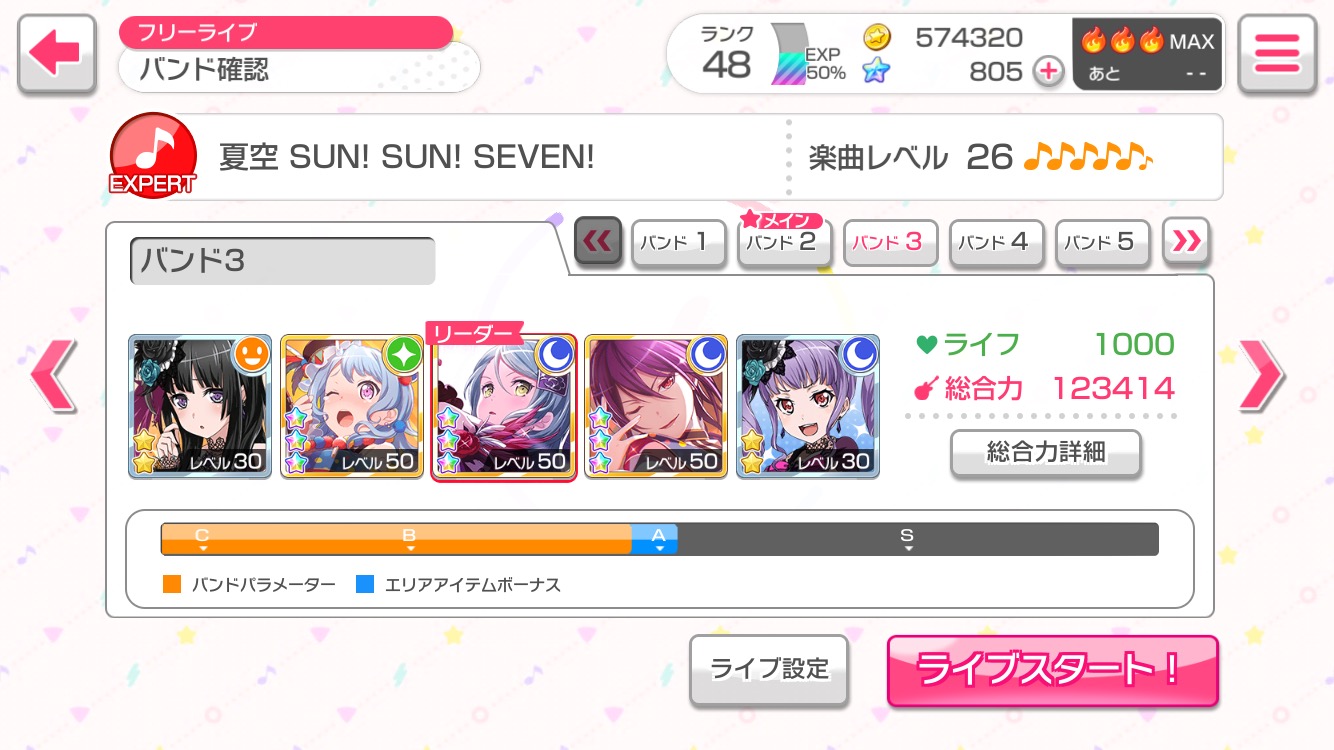Start the live with ライブスタート button
This screenshot has width=1334, height=750.
[1052, 670]
